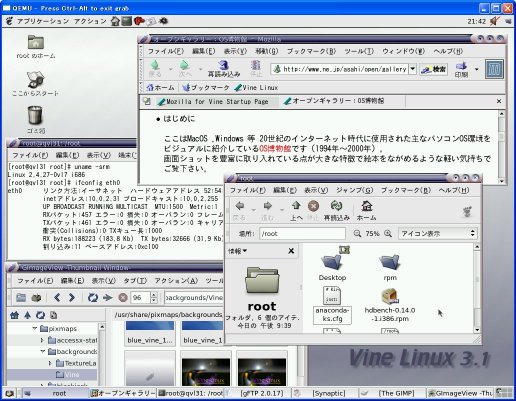
Task: Zoom in with magnifier plus icon
Action: 388,233
